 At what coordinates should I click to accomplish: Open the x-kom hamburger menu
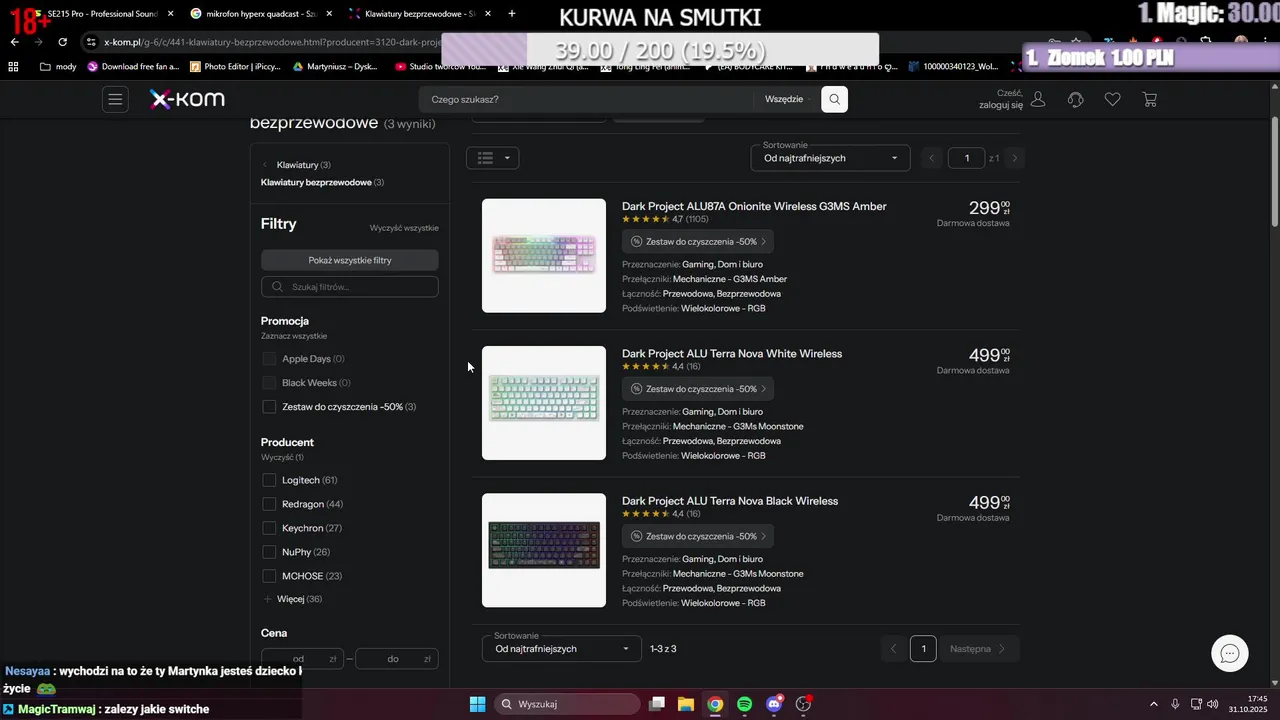coord(115,99)
